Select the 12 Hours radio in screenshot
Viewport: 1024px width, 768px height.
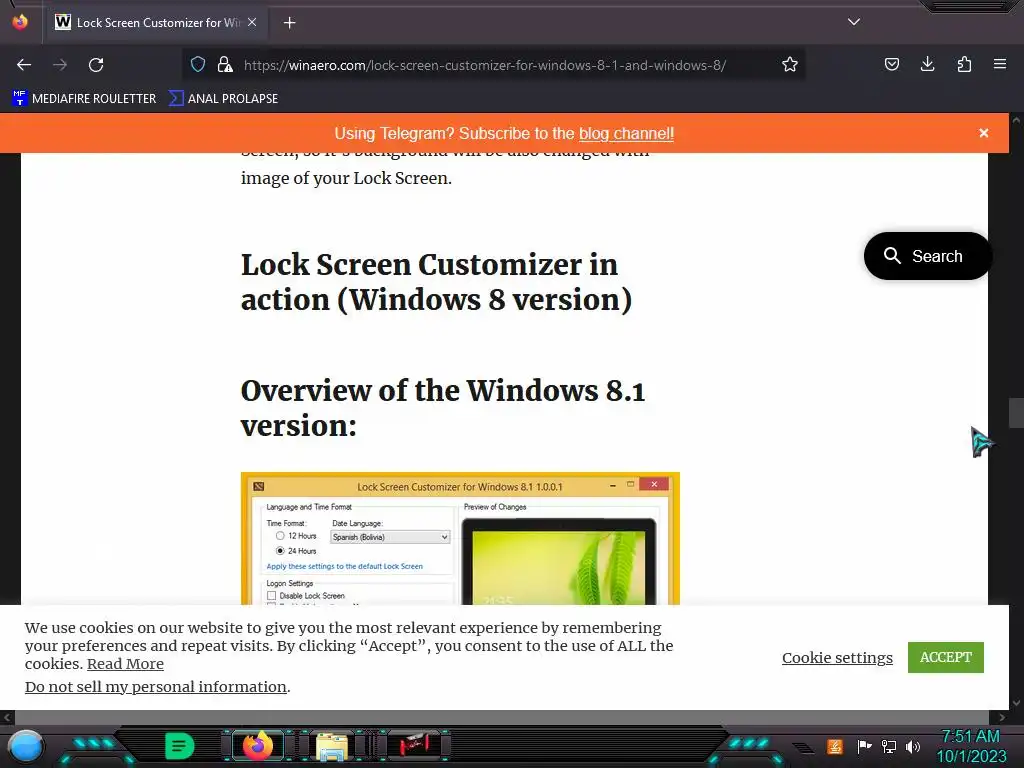tap(280, 536)
